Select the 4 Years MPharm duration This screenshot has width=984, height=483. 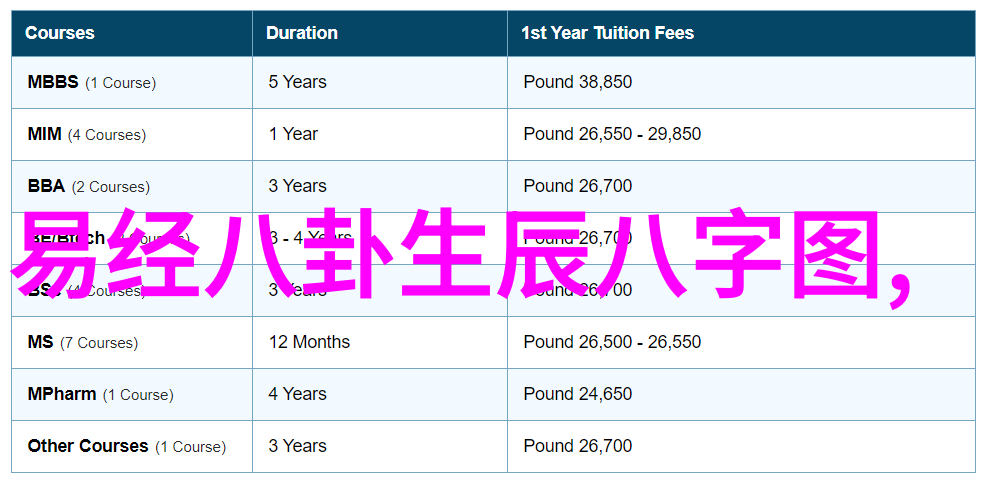[x=297, y=395]
